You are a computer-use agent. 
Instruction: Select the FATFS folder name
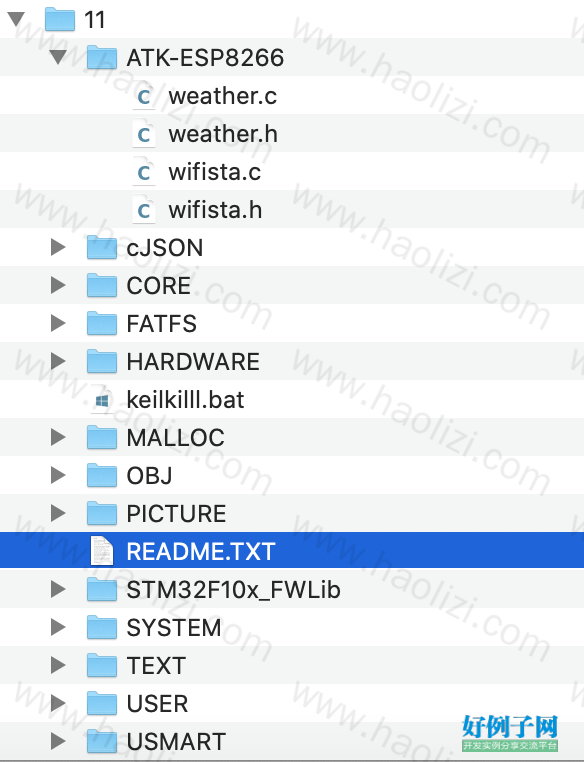point(161,324)
